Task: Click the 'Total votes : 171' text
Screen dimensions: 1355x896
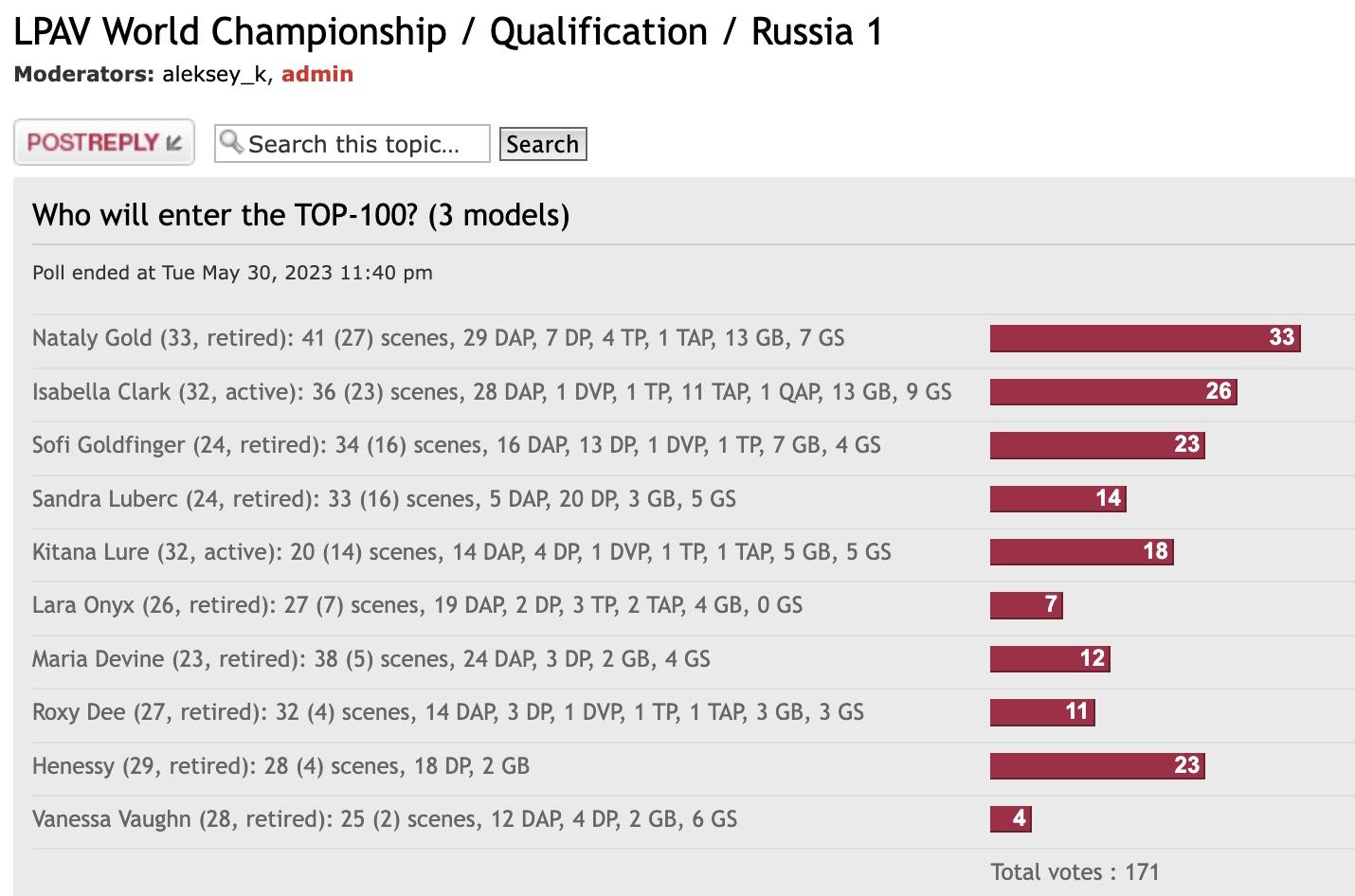Action: pyautogui.click(x=1075, y=872)
